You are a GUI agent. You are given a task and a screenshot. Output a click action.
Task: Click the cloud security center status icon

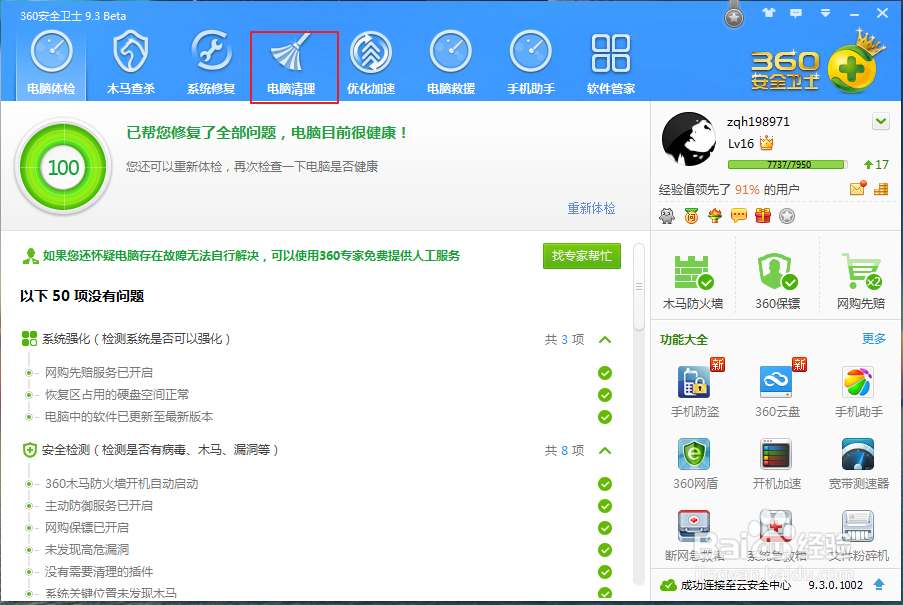[669, 585]
